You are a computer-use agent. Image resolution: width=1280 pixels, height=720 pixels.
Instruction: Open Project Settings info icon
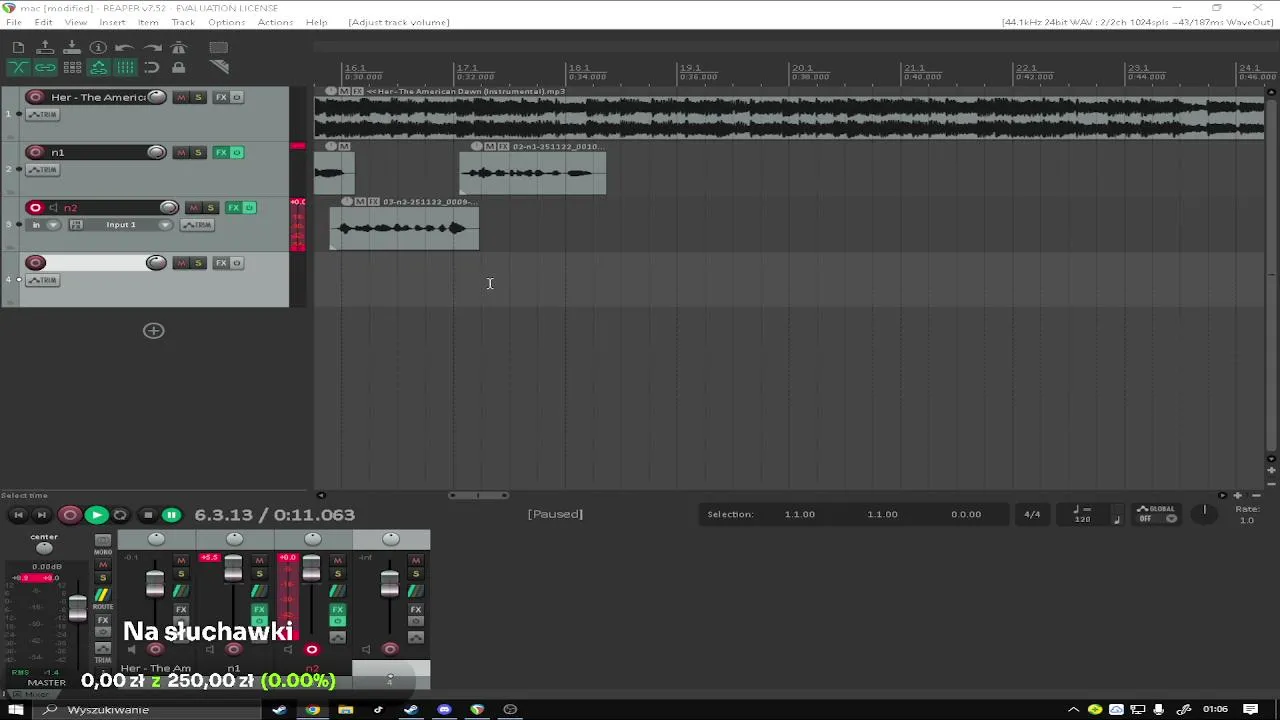[x=98, y=47]
